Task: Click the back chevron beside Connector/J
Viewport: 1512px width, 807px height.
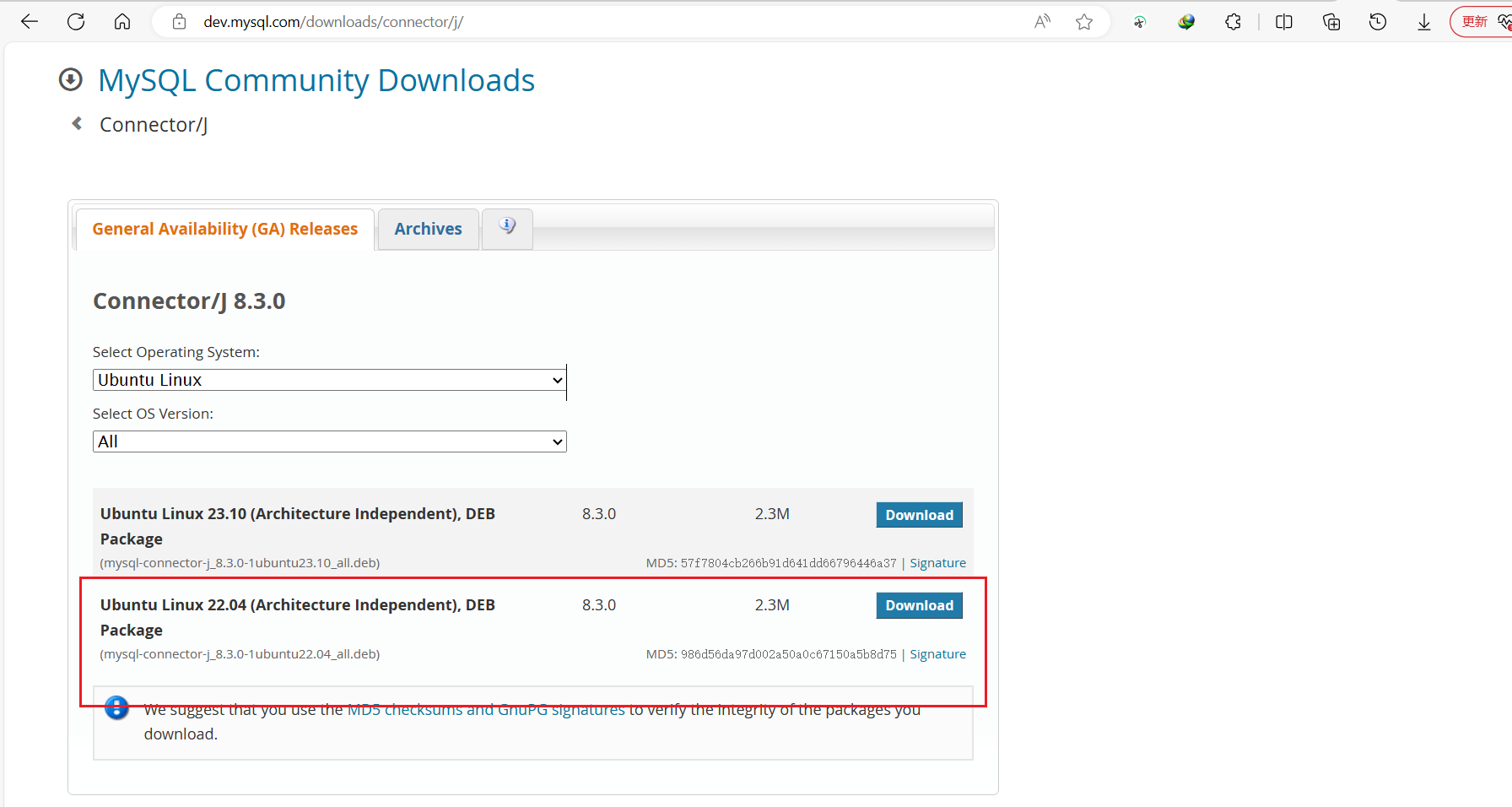Action: point(77,123)
